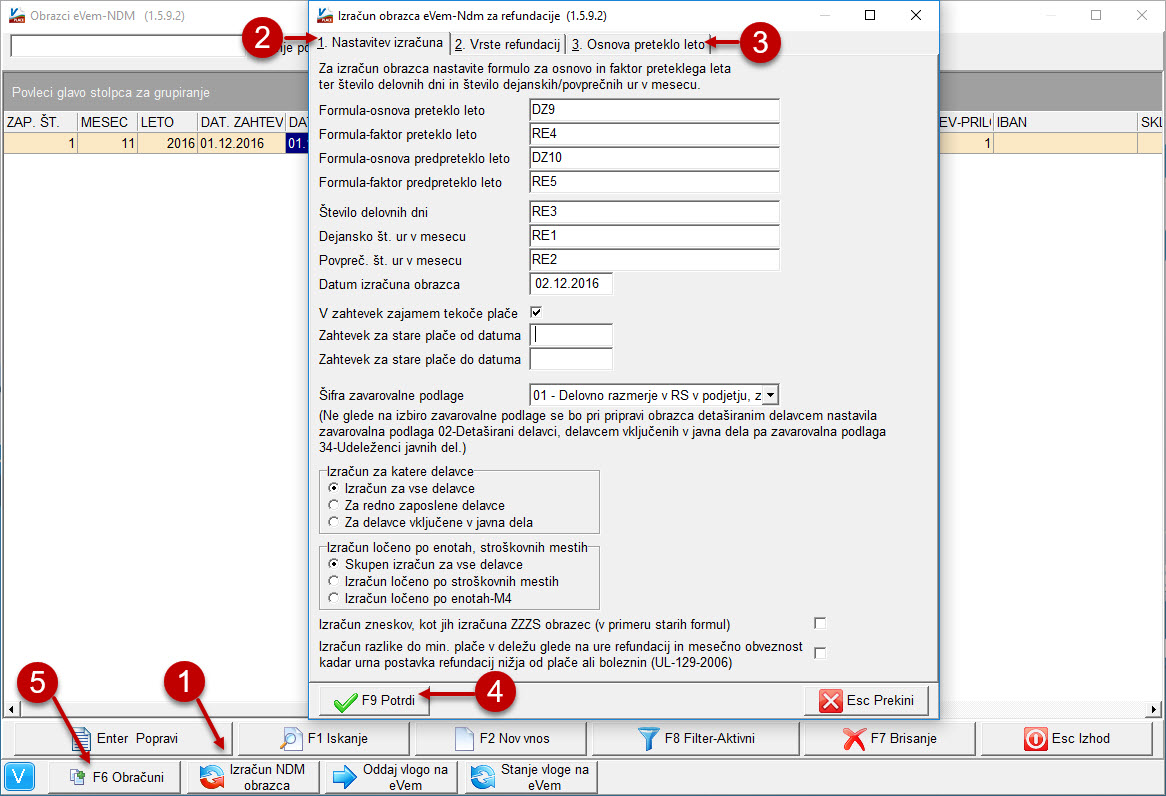Click the F6 Obračuni icon
The height and width of the screenshot is (796, 1166).
[x=77, y=777]
